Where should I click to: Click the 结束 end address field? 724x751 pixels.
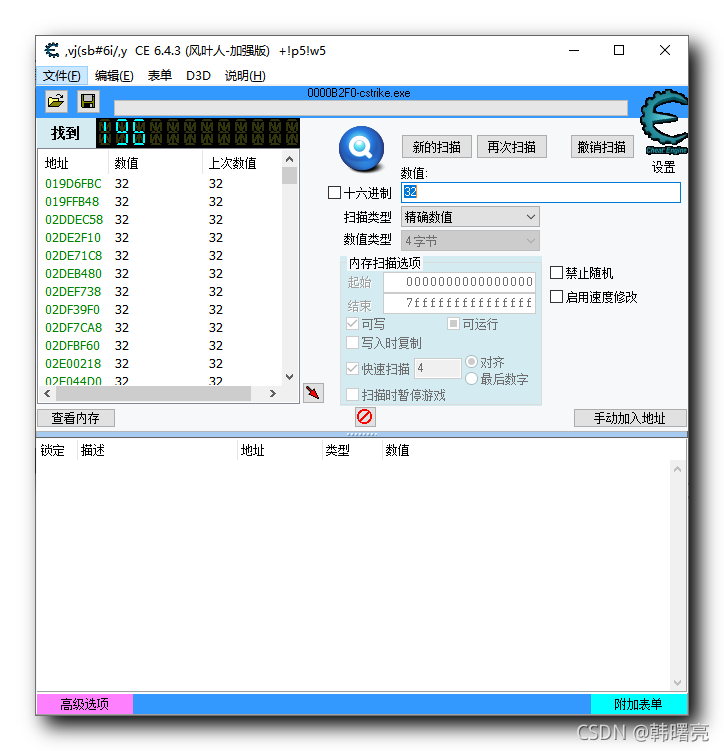coord(459,303)
